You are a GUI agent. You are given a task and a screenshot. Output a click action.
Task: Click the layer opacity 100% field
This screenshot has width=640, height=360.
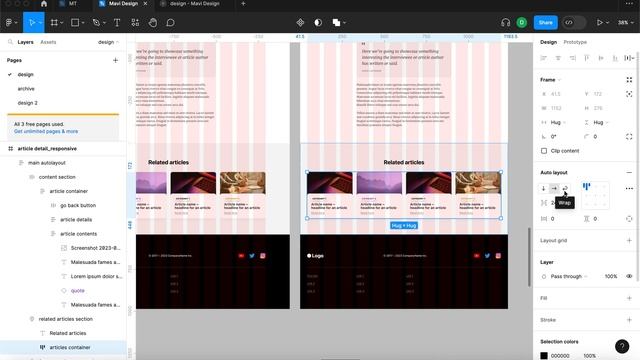tap(611, 276)
